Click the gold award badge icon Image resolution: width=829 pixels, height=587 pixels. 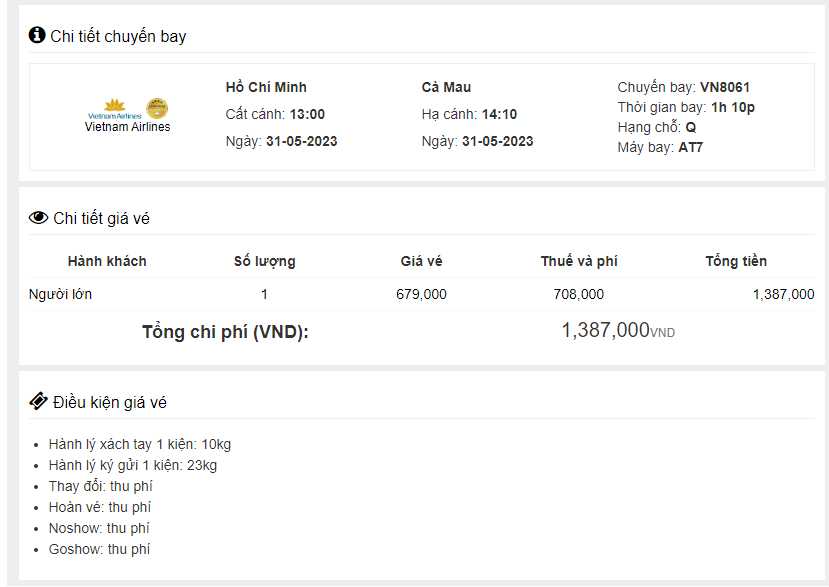tap(157, 108)
